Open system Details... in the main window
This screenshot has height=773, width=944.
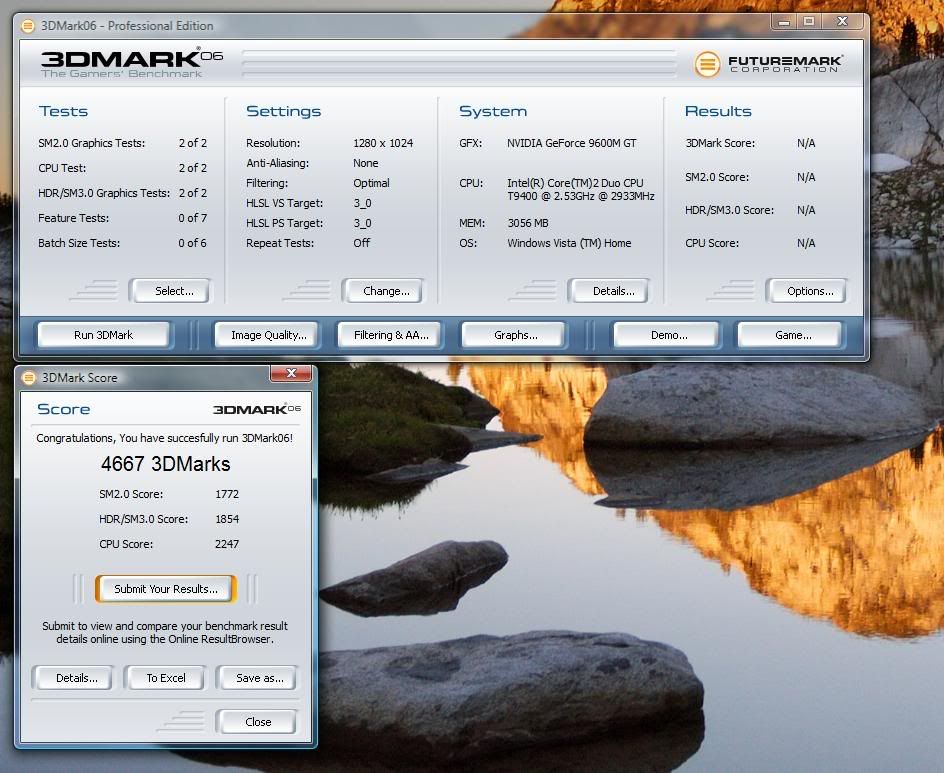coord(609,291)
